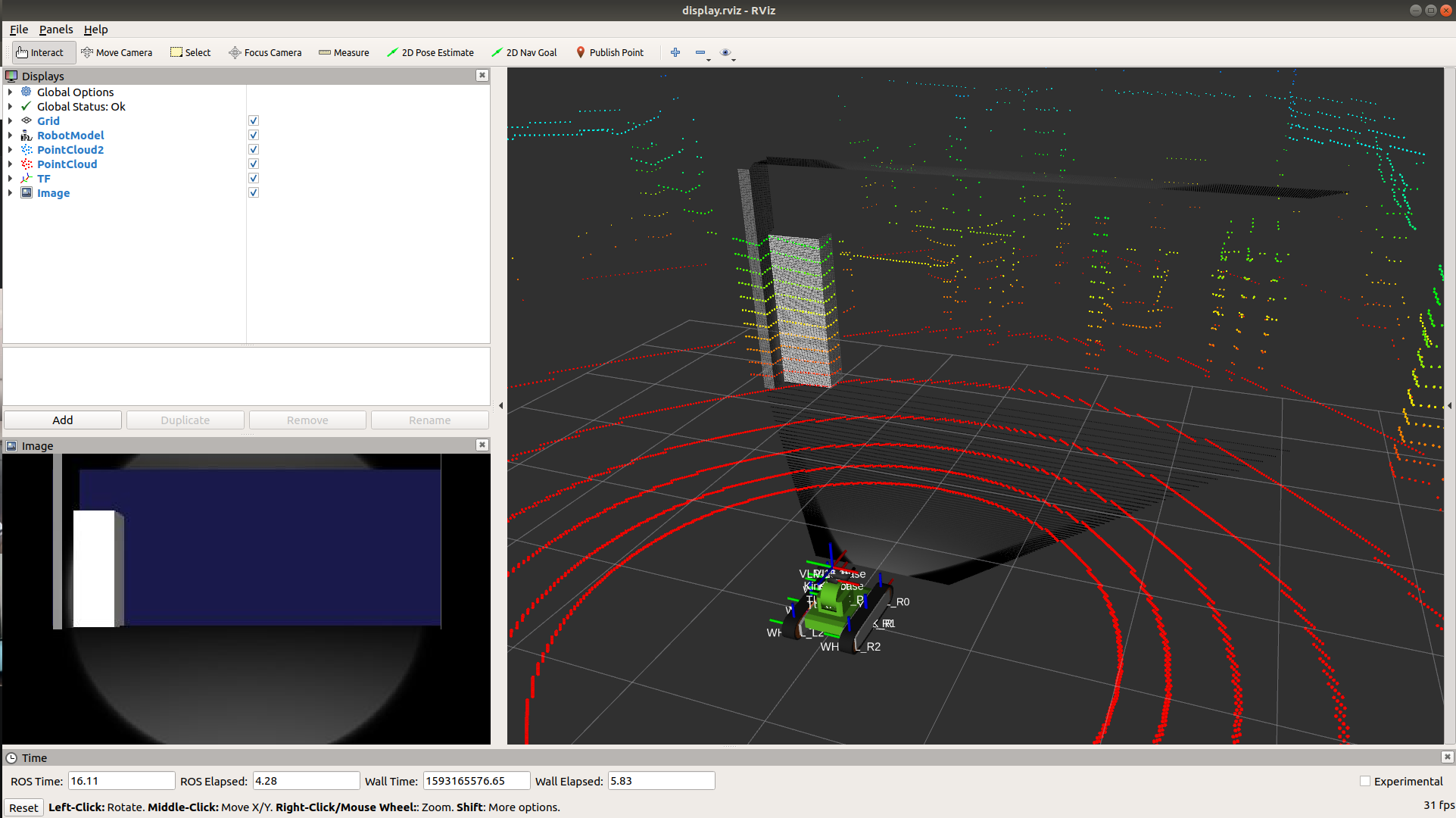Click the plus add-tool icon in toolbar
Screen dimensions: 1456x818
(675, 52)
